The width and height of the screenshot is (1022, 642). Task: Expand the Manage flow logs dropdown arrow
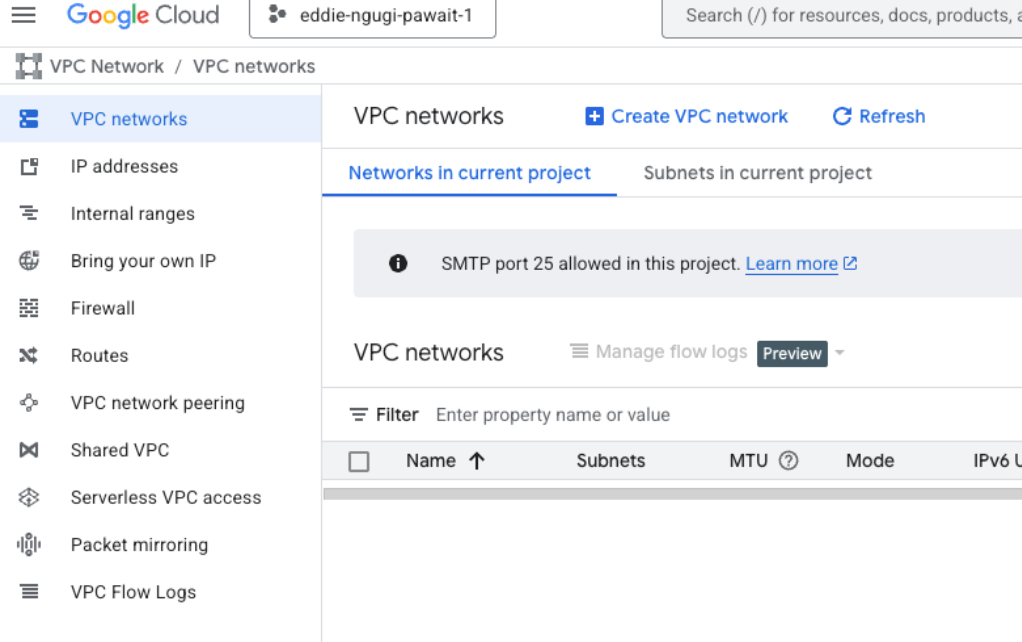[838, 353]
